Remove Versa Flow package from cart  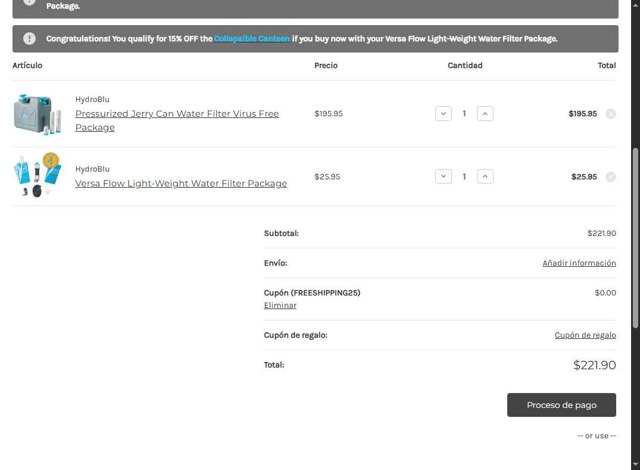[611, 177]
